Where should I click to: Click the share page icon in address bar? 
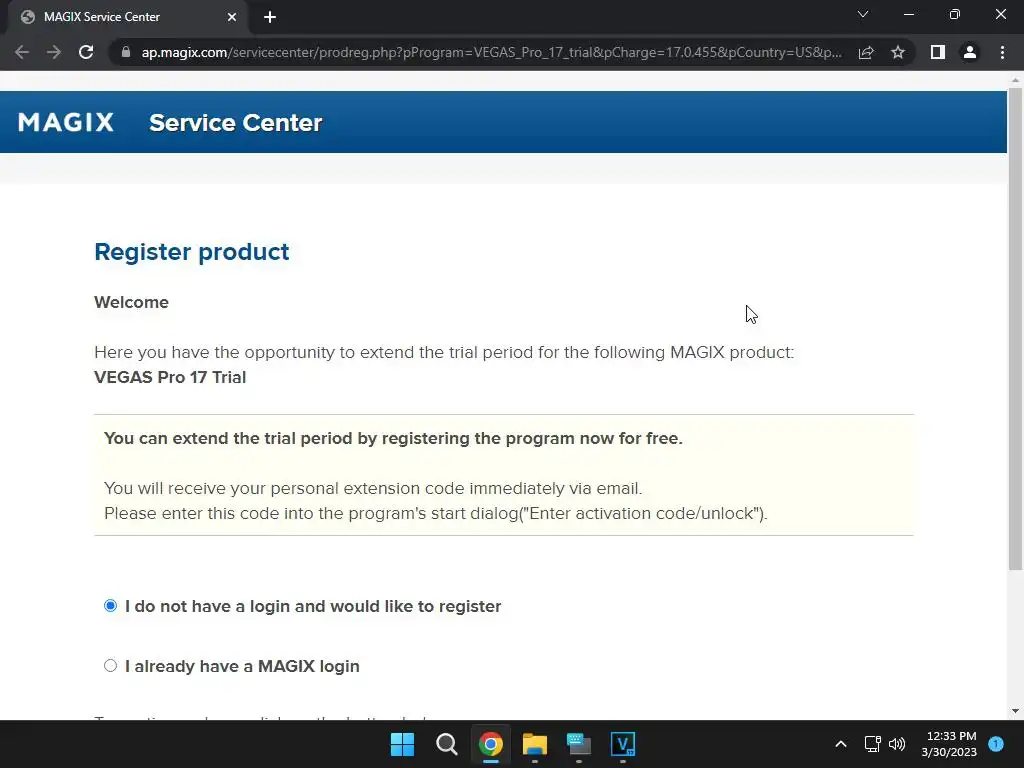click(x=866, y=52)
